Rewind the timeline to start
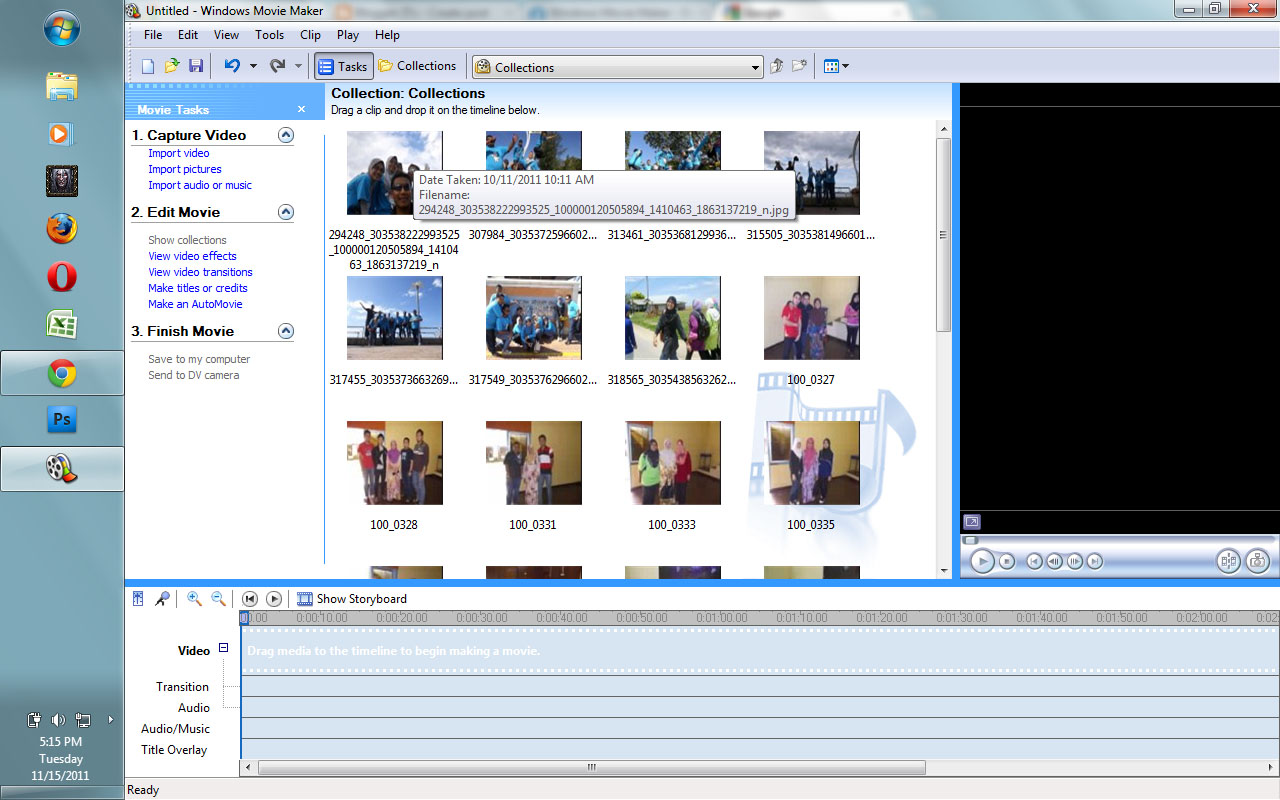Viewport: 1280px width, 800px height. (250, 599)
